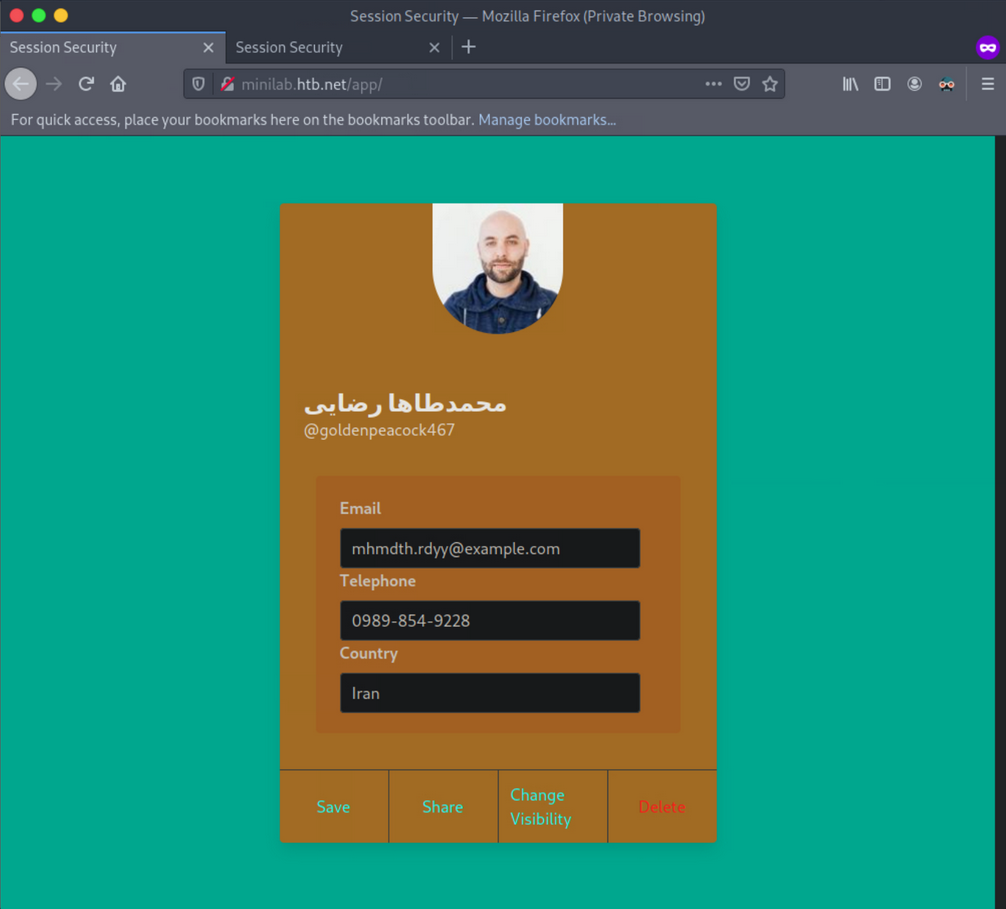Click the Manage bookmarks link

tap(546, 120)
